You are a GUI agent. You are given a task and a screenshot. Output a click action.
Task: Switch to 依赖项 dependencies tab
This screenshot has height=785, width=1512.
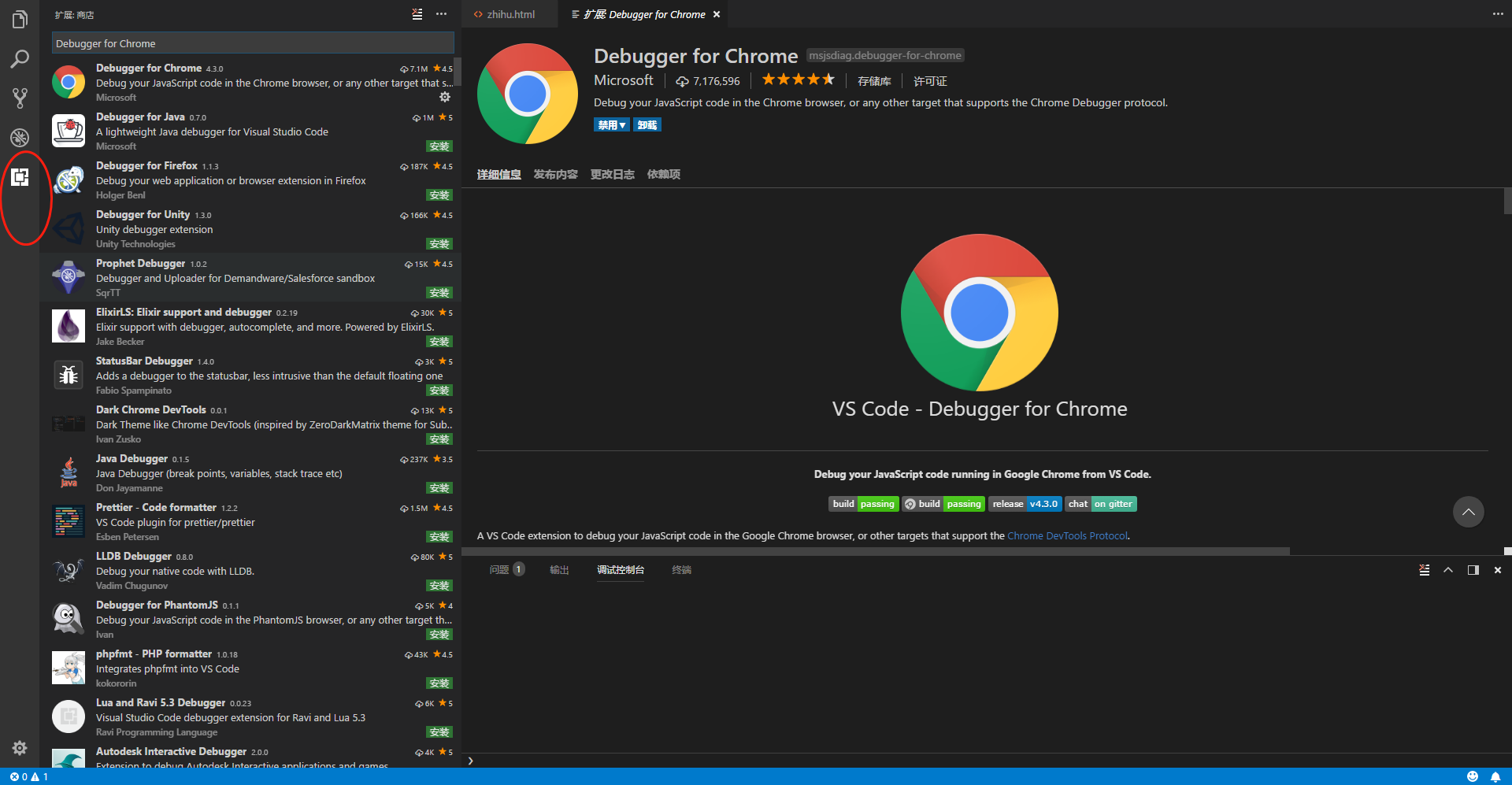(x=663, y=174)
